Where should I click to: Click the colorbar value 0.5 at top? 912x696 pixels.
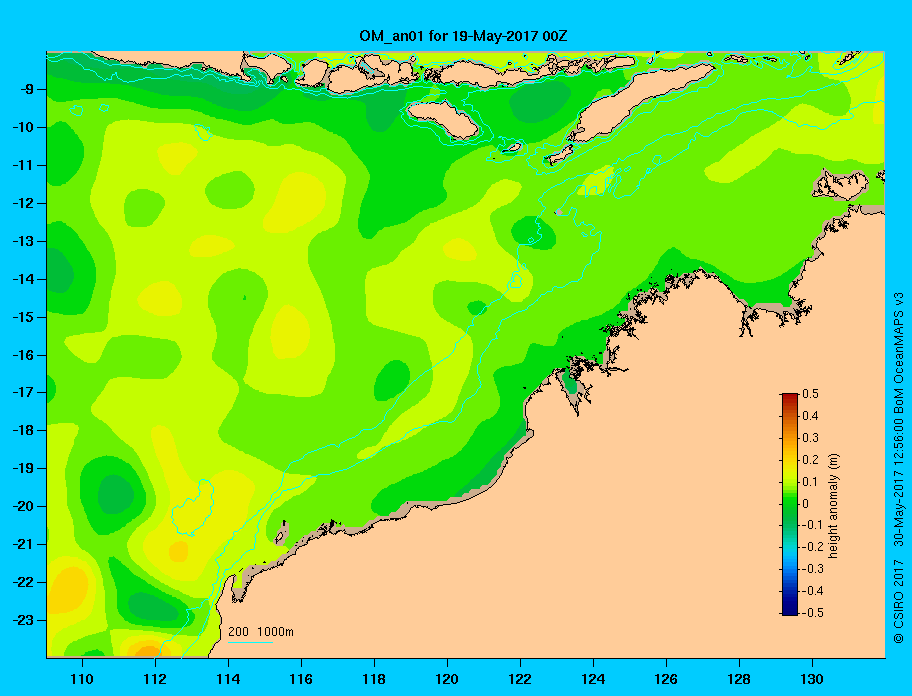pos(811,394)
